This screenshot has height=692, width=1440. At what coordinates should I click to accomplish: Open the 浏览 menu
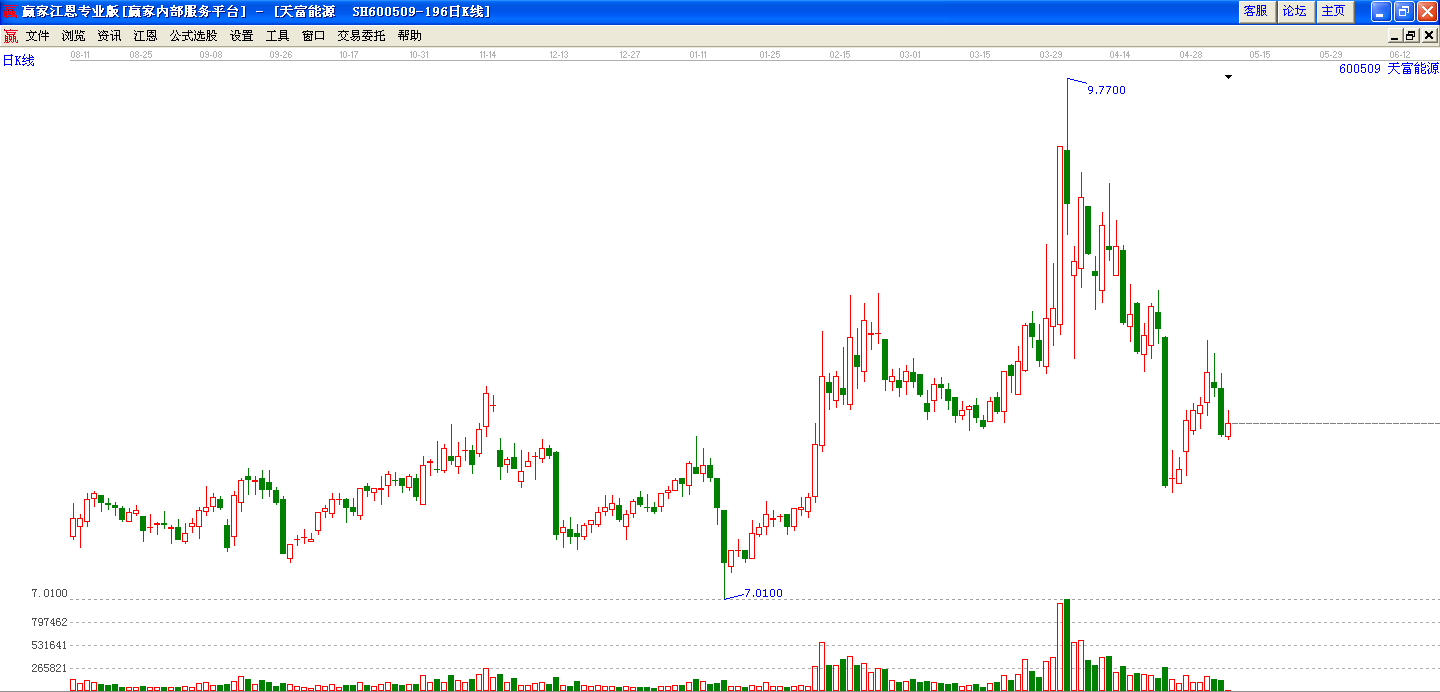pos(74,36)
